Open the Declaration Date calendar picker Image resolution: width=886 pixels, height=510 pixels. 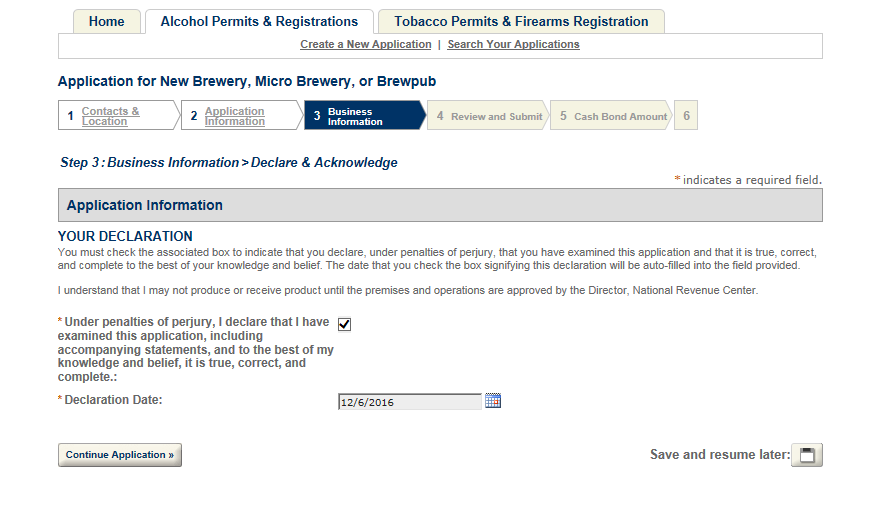point(492,401)
